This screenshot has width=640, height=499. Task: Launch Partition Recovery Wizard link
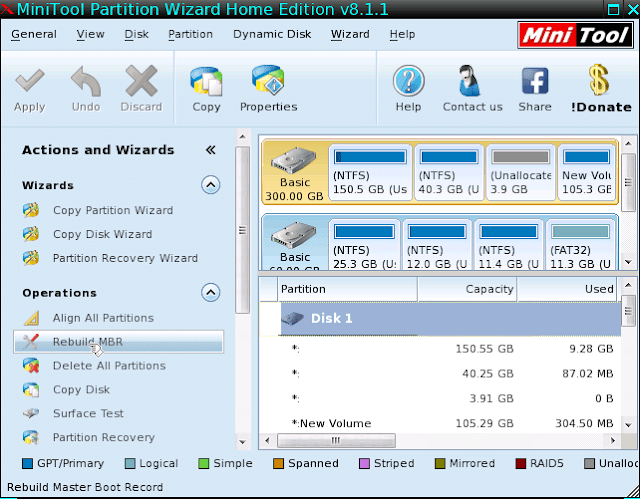[x=125, y=258]
